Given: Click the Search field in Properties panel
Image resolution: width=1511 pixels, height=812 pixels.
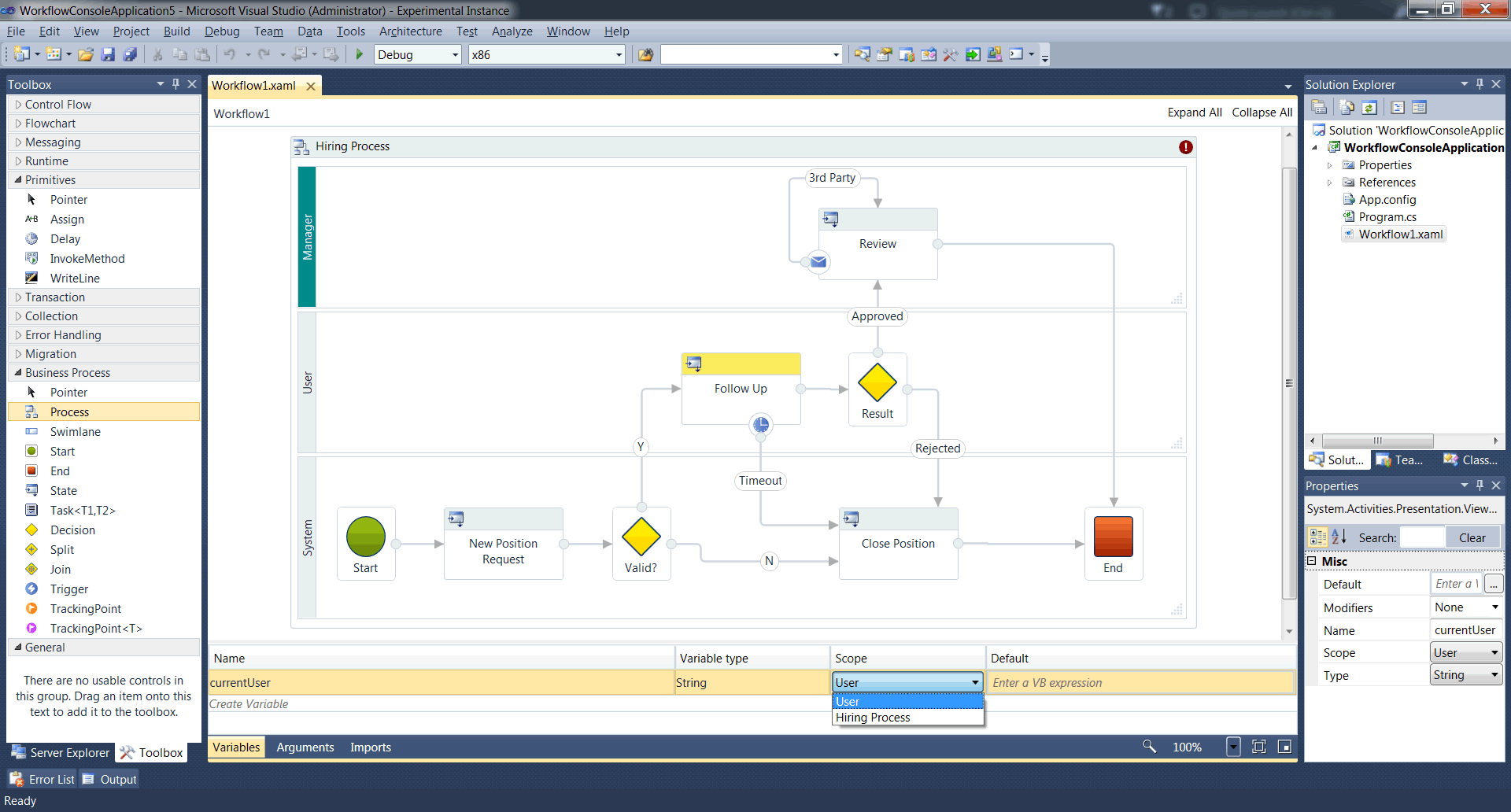Looking at the screenshot, I should (1423, 538).
